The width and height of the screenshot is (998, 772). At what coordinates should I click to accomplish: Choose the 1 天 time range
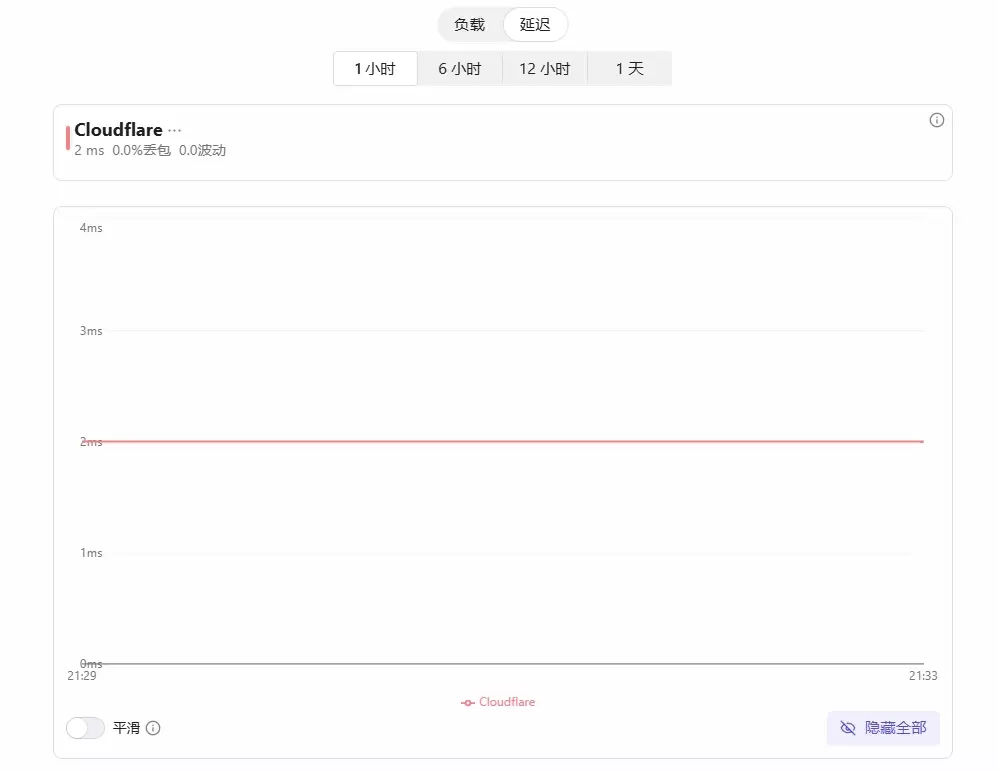pos(629,69)
